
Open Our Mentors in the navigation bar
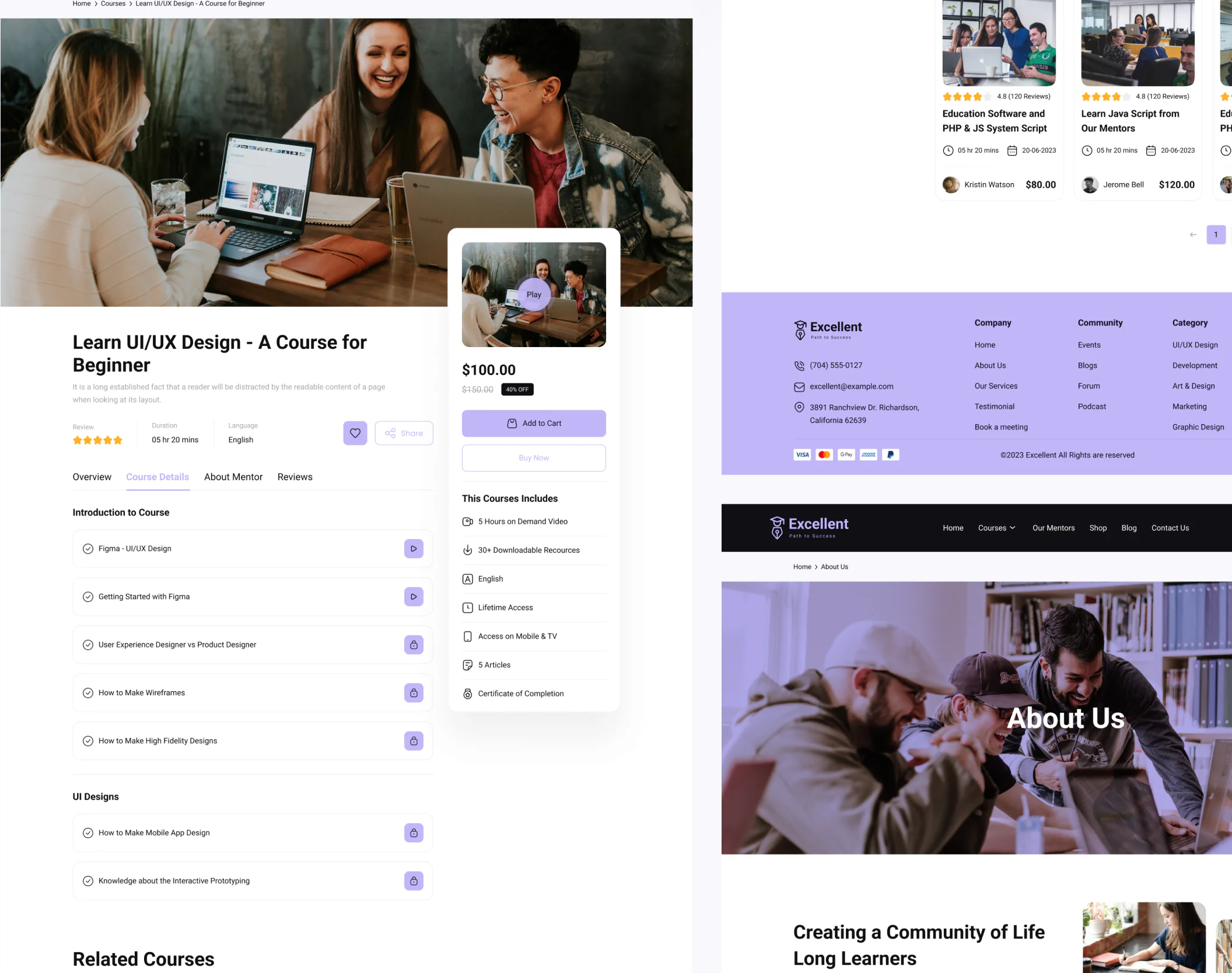click(1053, 528)
